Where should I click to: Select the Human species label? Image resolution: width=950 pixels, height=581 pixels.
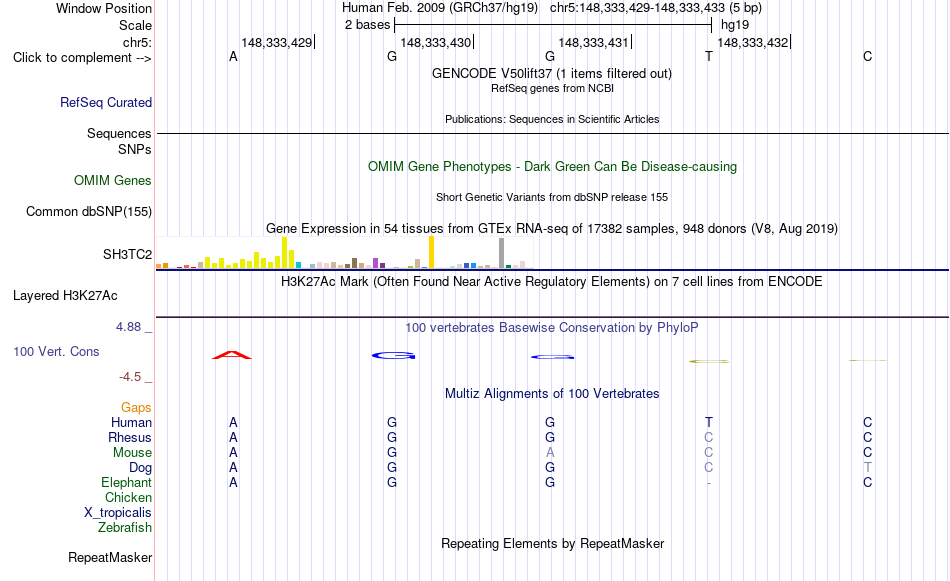click(131, 422)
